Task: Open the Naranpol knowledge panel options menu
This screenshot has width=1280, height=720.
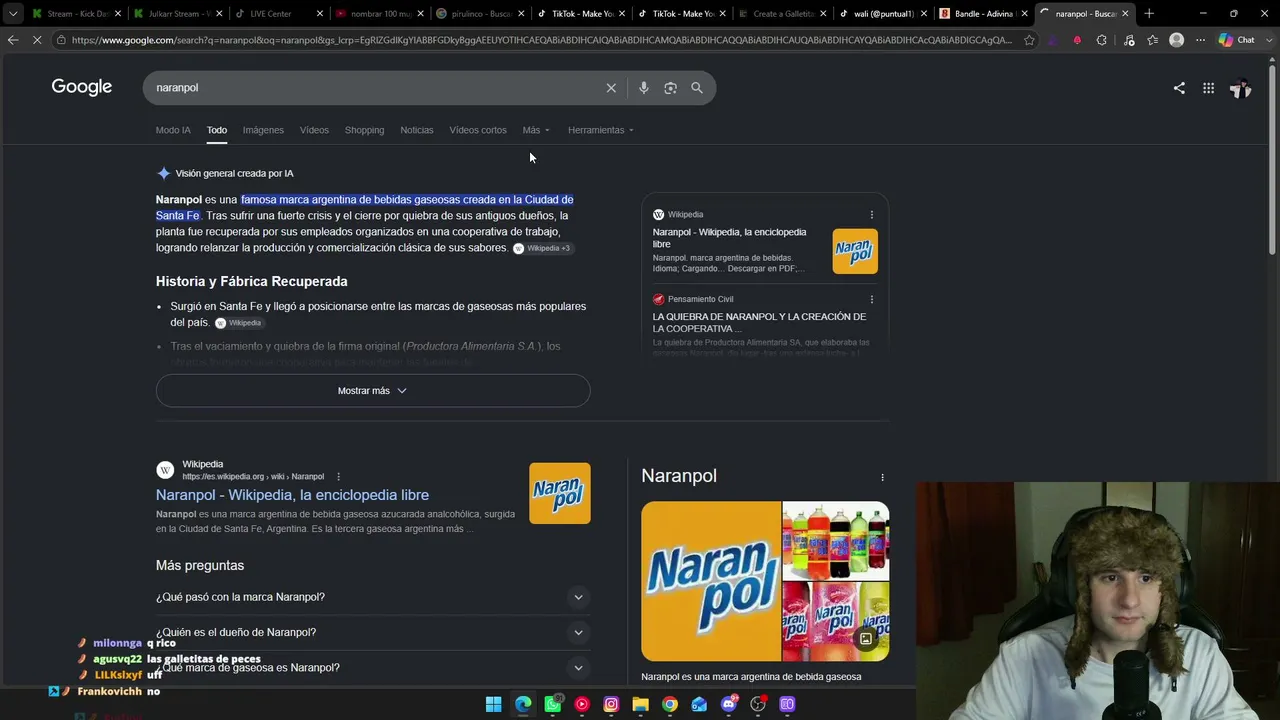Action: point(882,477)
